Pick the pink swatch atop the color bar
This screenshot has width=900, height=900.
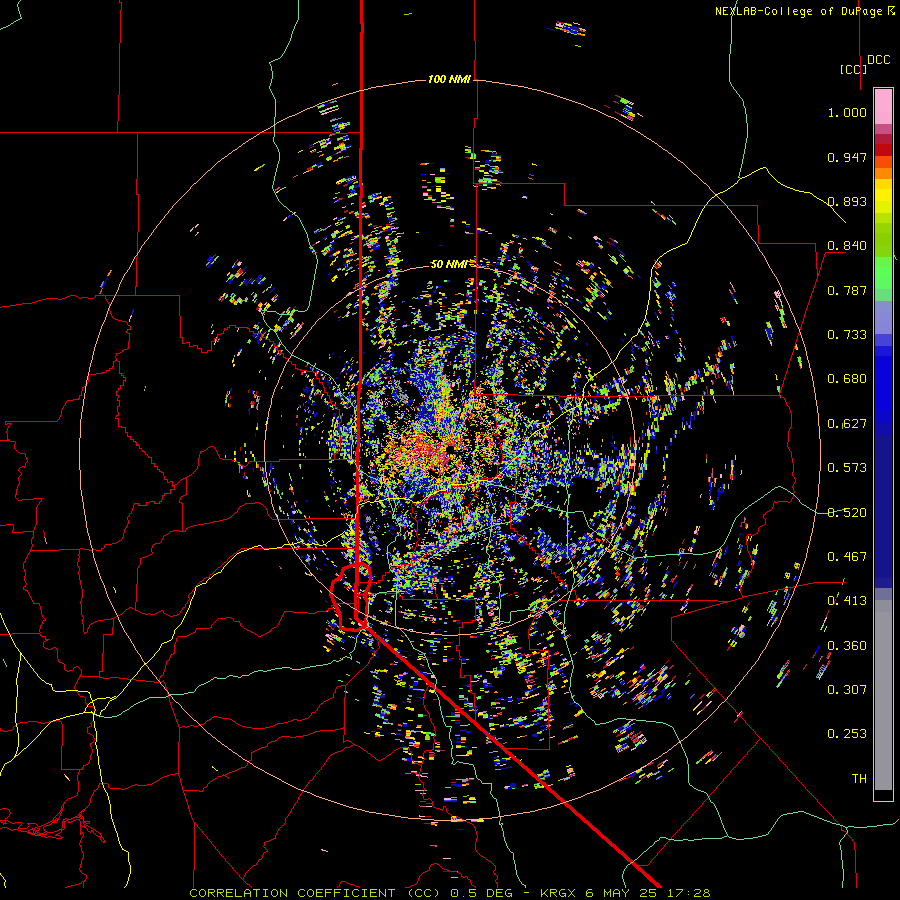883,106
